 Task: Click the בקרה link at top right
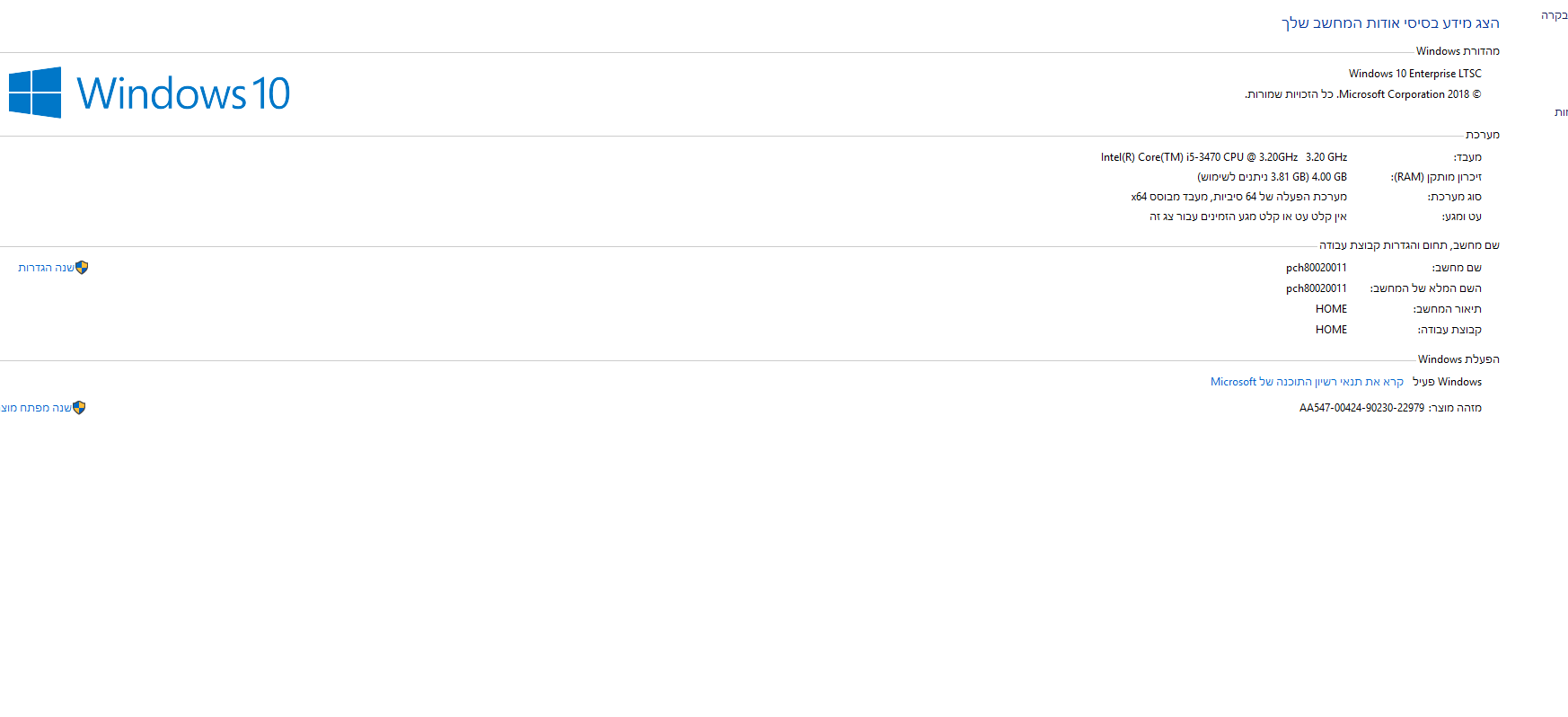pos(1554,15)
